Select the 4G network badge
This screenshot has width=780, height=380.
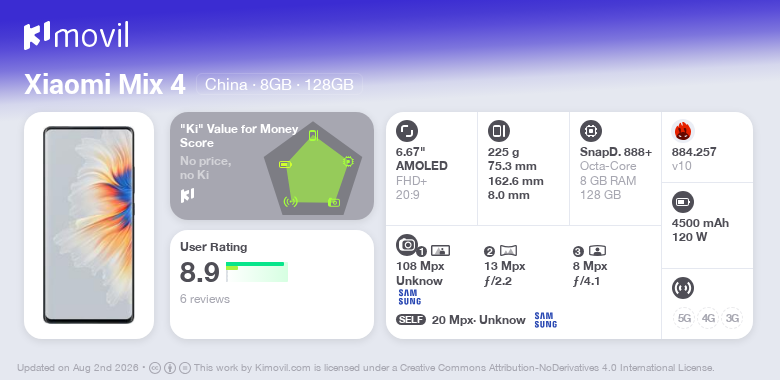tap(708, 318)
